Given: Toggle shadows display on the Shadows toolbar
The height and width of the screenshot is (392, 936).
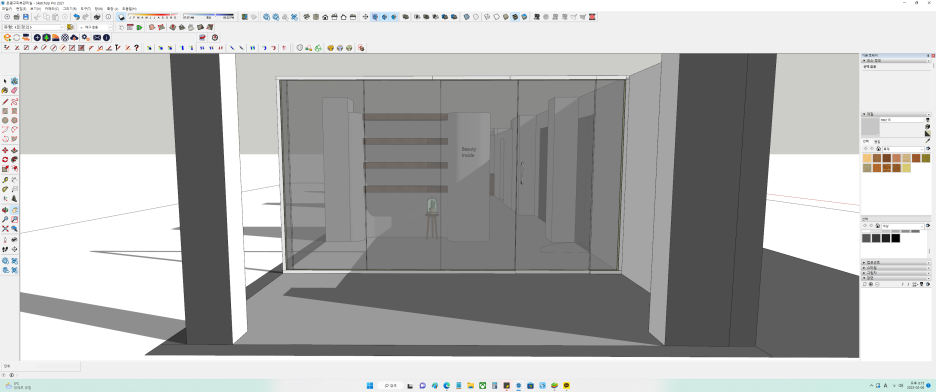Looking at the screenshot, I should click(122, 17).
